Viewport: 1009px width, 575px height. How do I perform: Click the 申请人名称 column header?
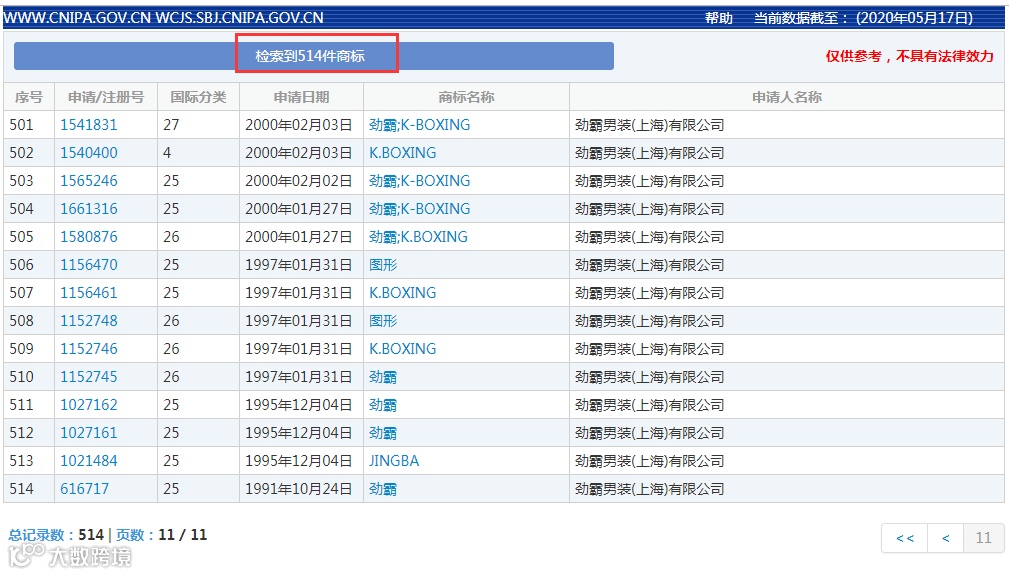786,97
